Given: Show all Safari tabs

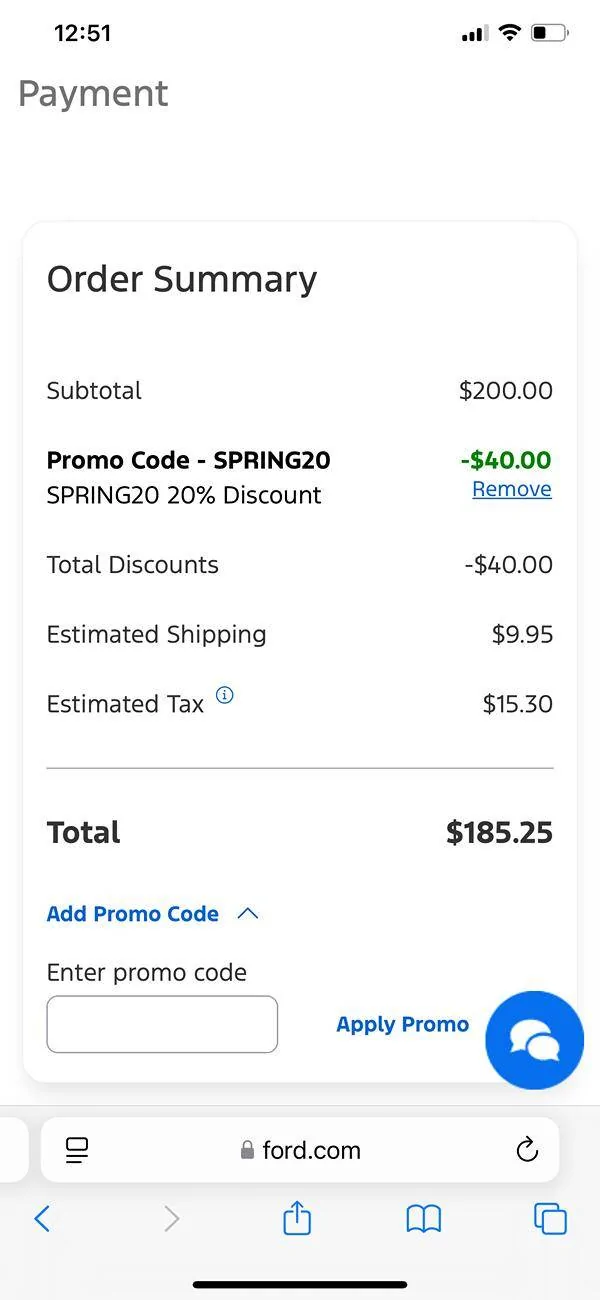Looking at the screenshot, I should coord(550,1218).
